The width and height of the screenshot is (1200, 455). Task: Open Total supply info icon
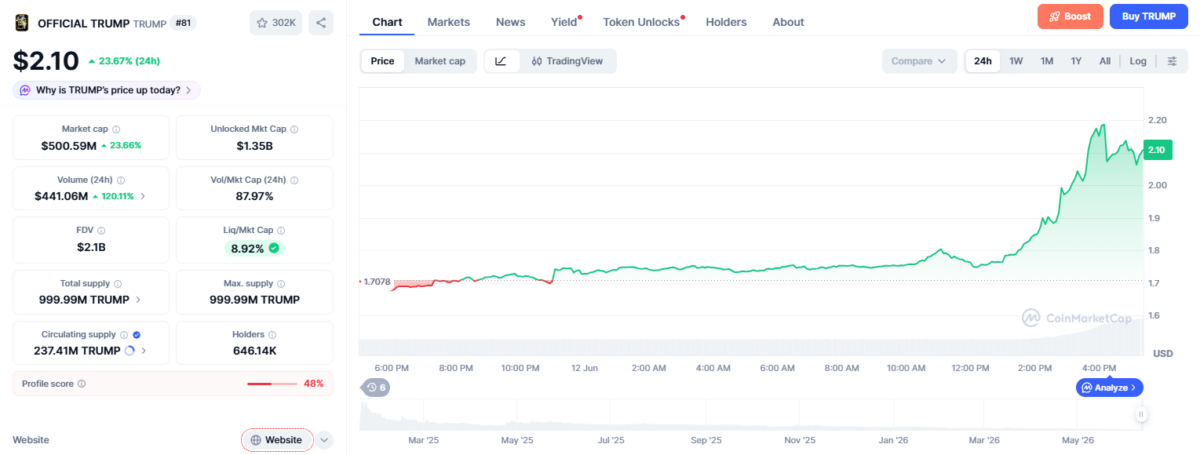coord(119,284)
